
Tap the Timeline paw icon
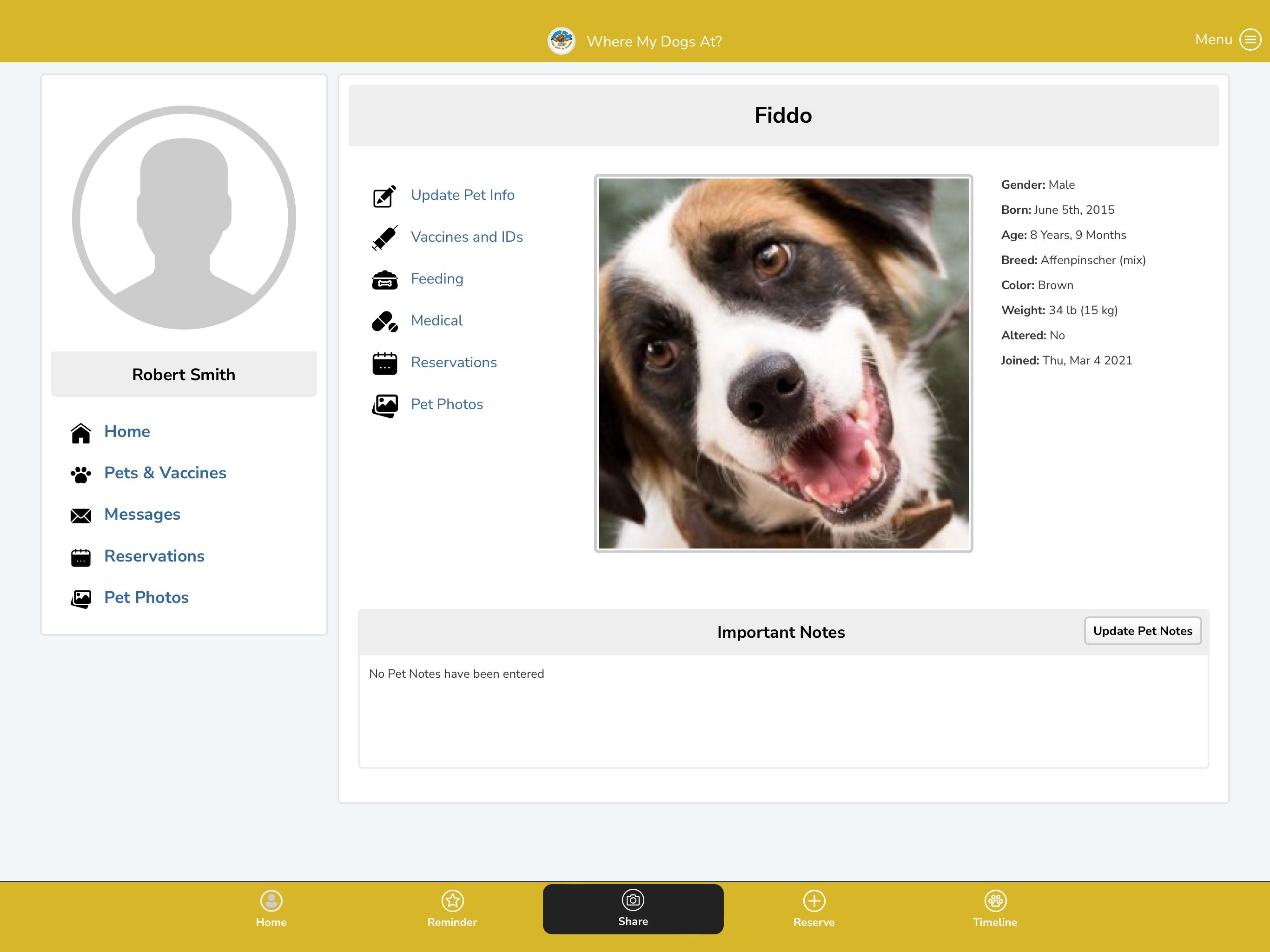pyautogui.click(x=995, y=900)
